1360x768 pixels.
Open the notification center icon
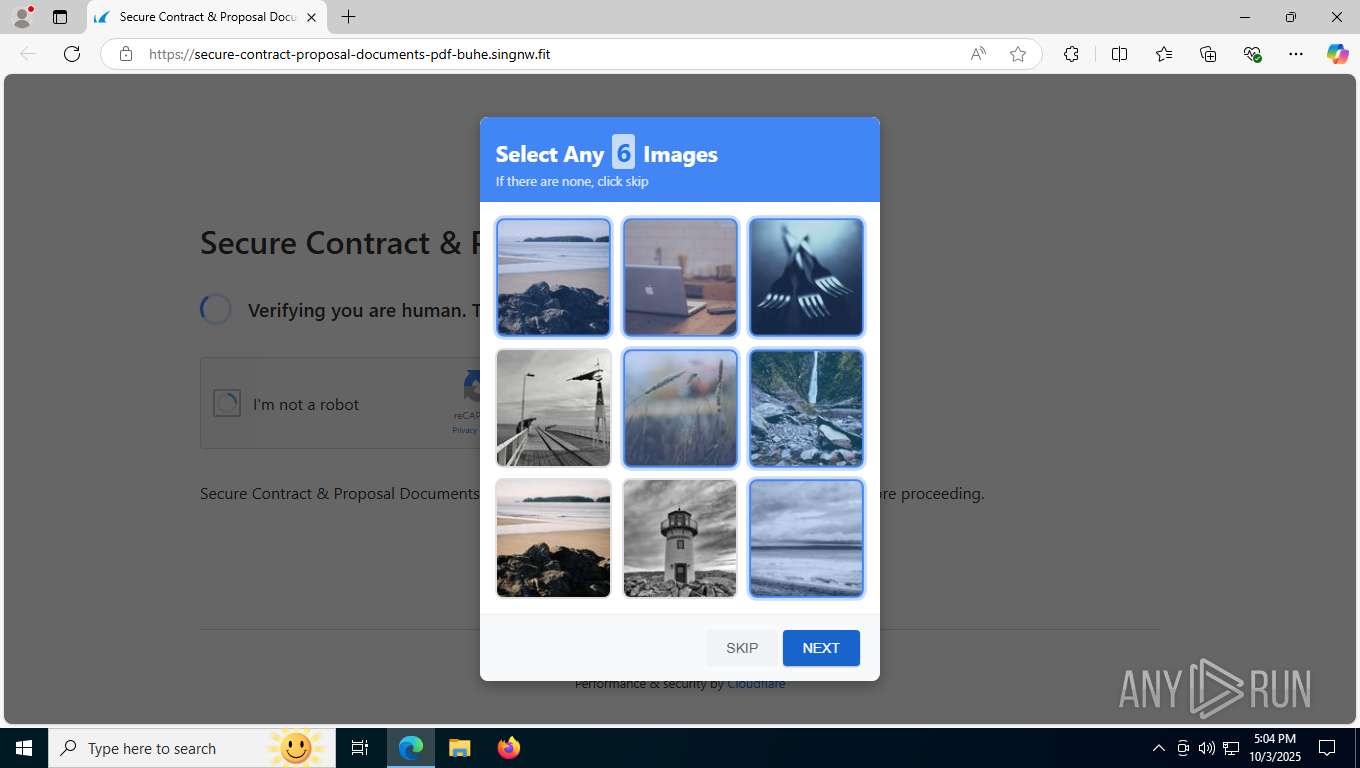point(1327,748)
